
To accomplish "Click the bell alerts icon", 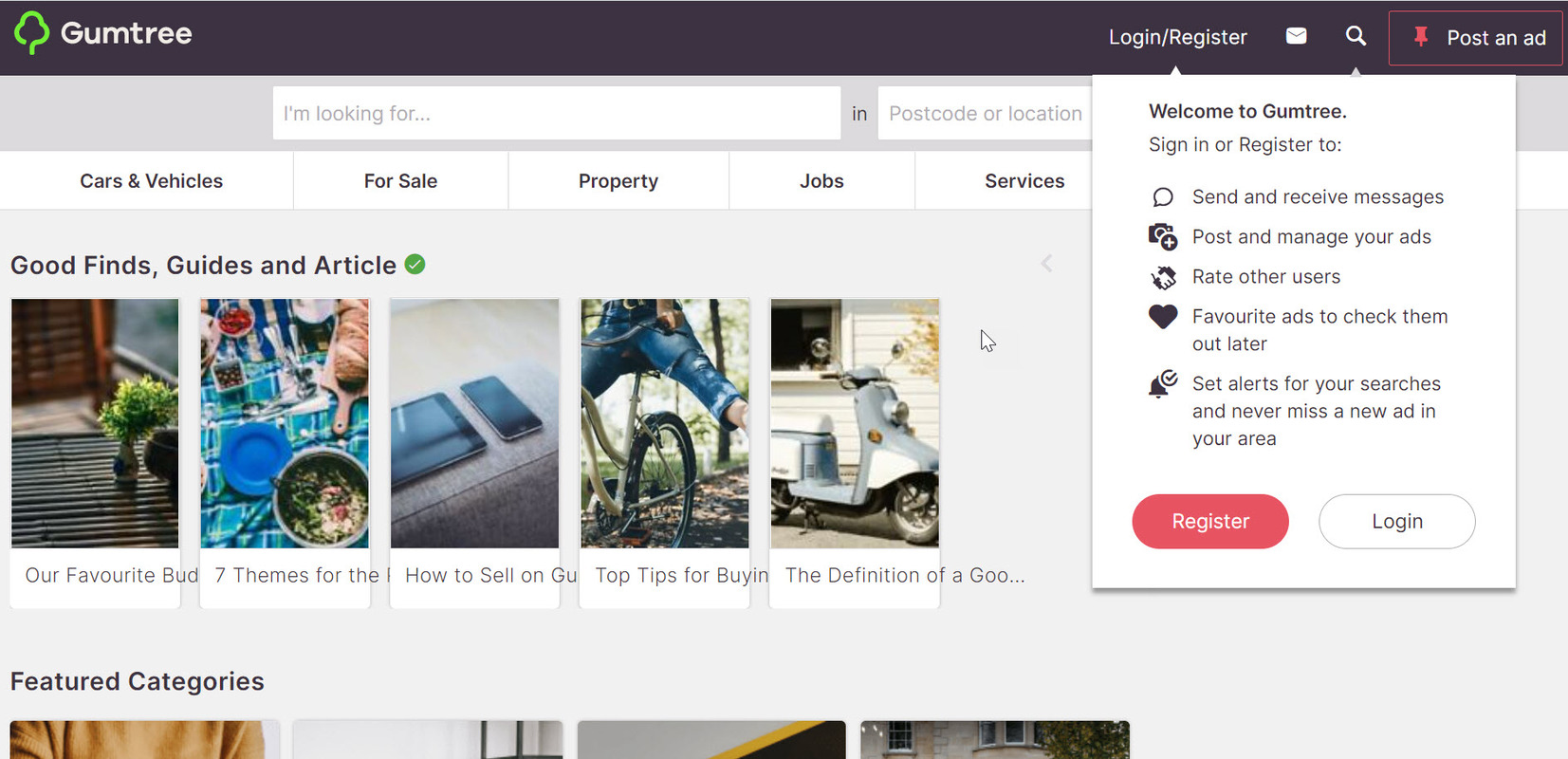I will (1163, 384).
